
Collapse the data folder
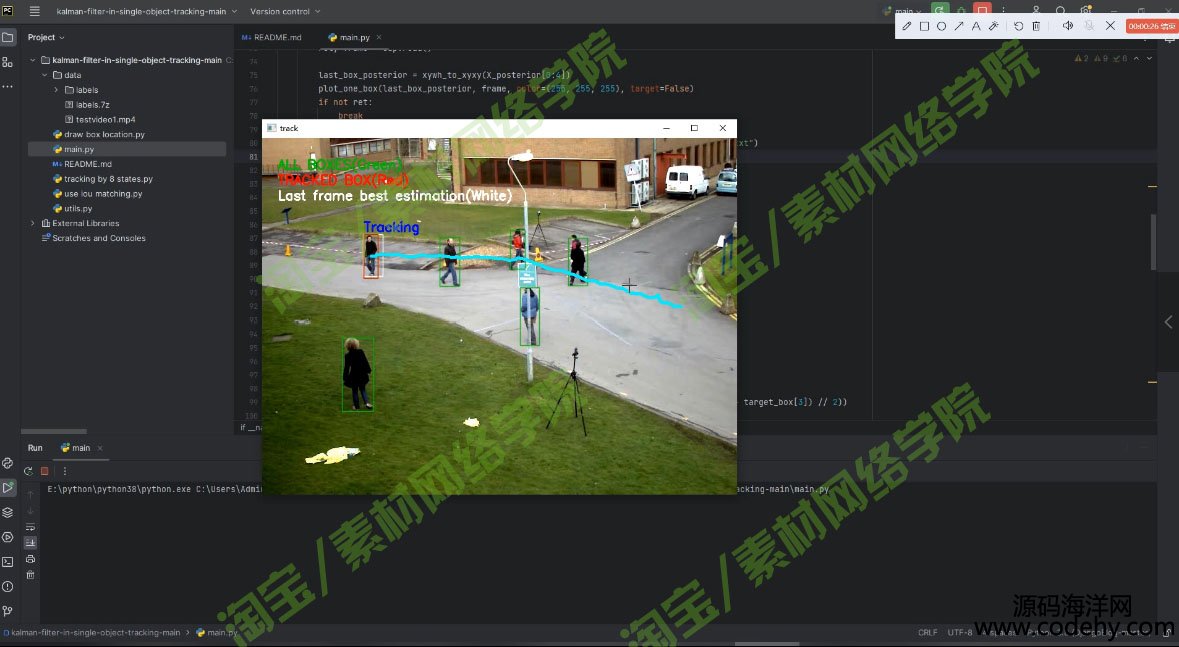point(44,75)
